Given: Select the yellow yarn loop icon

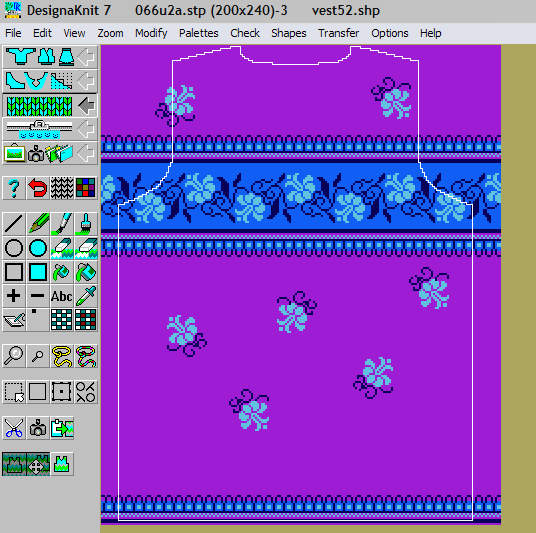Looking at the screenshot, I should 62,356.
